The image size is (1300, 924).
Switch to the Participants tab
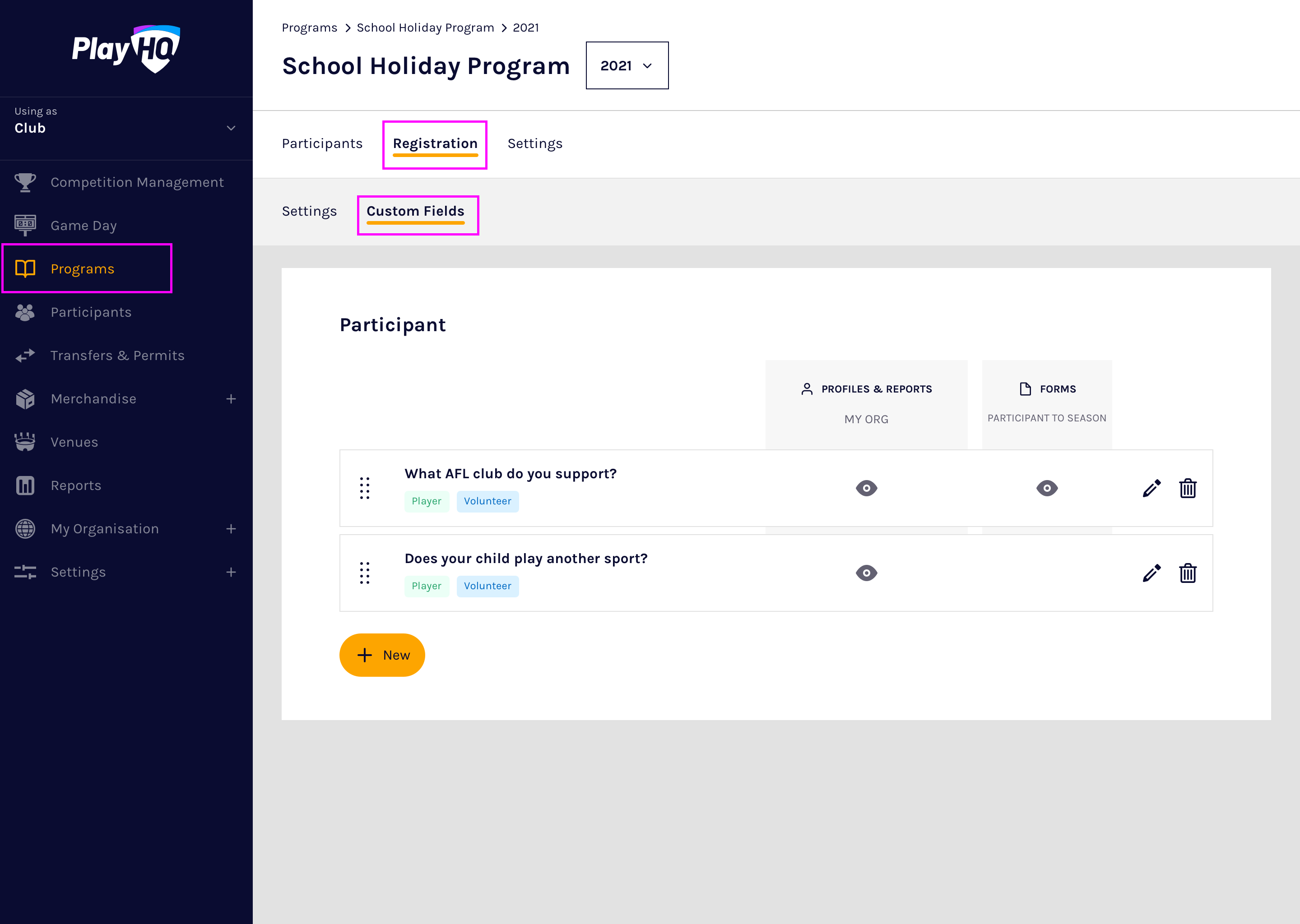pyautogui.click(x=321, y=144)
